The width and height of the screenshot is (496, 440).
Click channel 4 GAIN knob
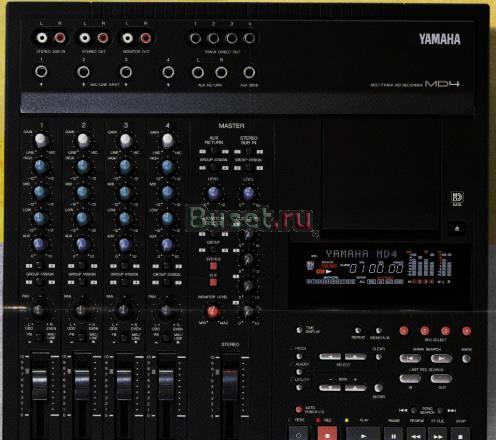(x=167, y=140)
